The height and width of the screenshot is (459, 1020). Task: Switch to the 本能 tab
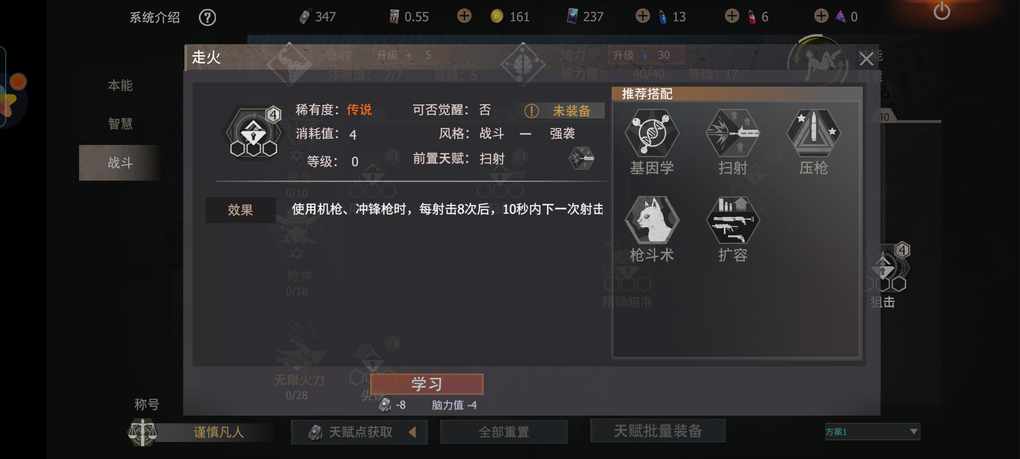(x=120, y=85)
